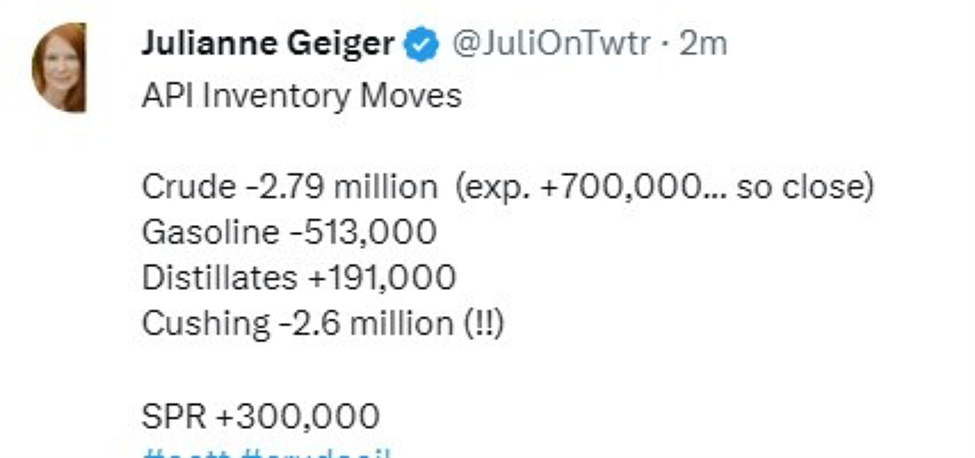The width and height of the screenshot is (975, 458).
Task: Click the 2m tweet timestamp
Action: (x=703, y=44)
